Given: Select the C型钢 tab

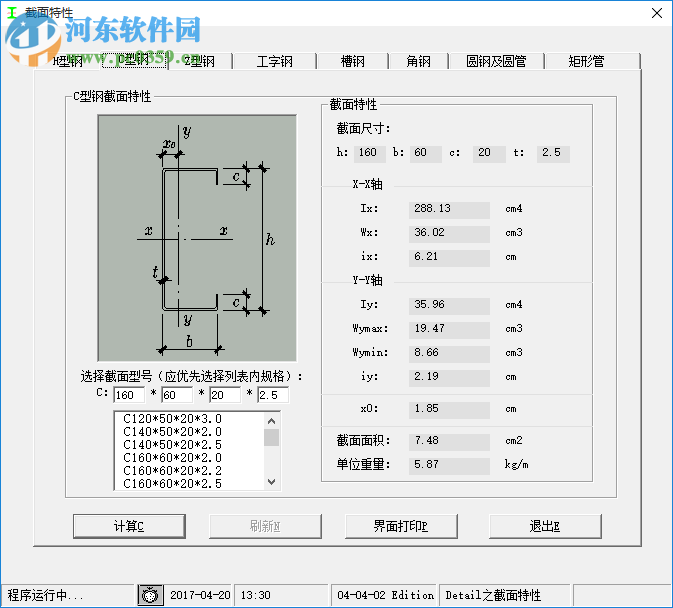Looking at the screenshot, I should [x=134, y=60].
